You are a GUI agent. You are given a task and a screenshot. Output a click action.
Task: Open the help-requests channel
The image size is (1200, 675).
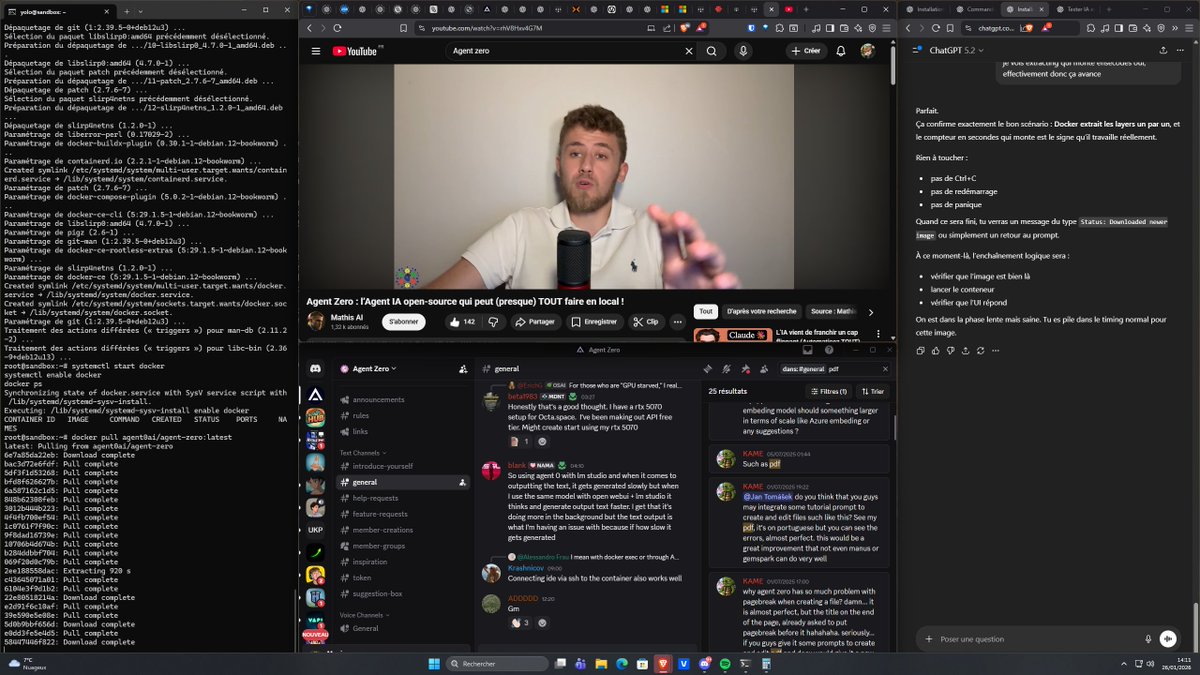(375, 498)
